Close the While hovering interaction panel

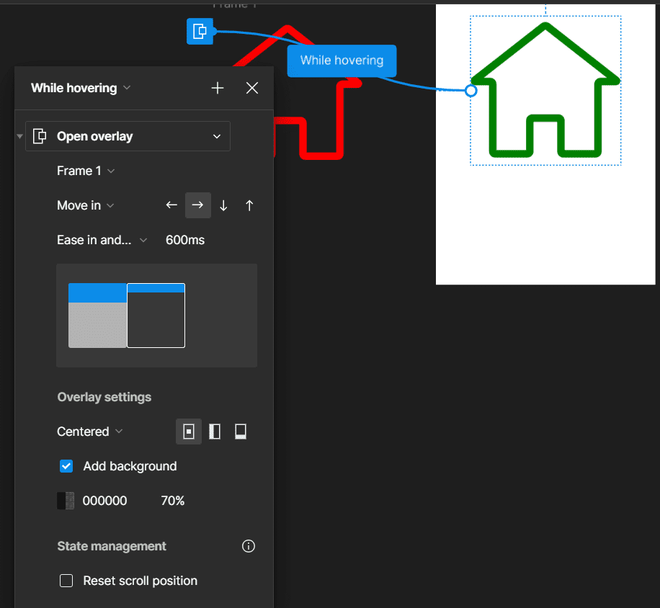coord(252,88)
